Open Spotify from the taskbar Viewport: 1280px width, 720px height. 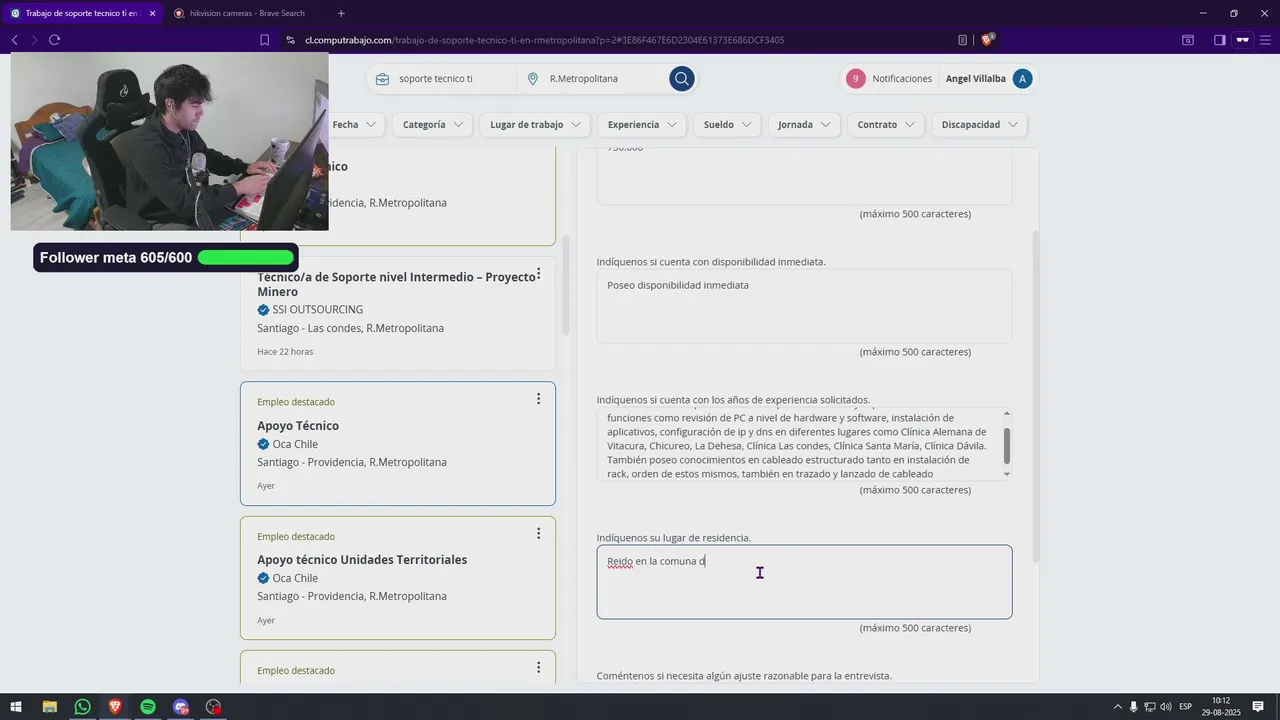pos(148,707)
